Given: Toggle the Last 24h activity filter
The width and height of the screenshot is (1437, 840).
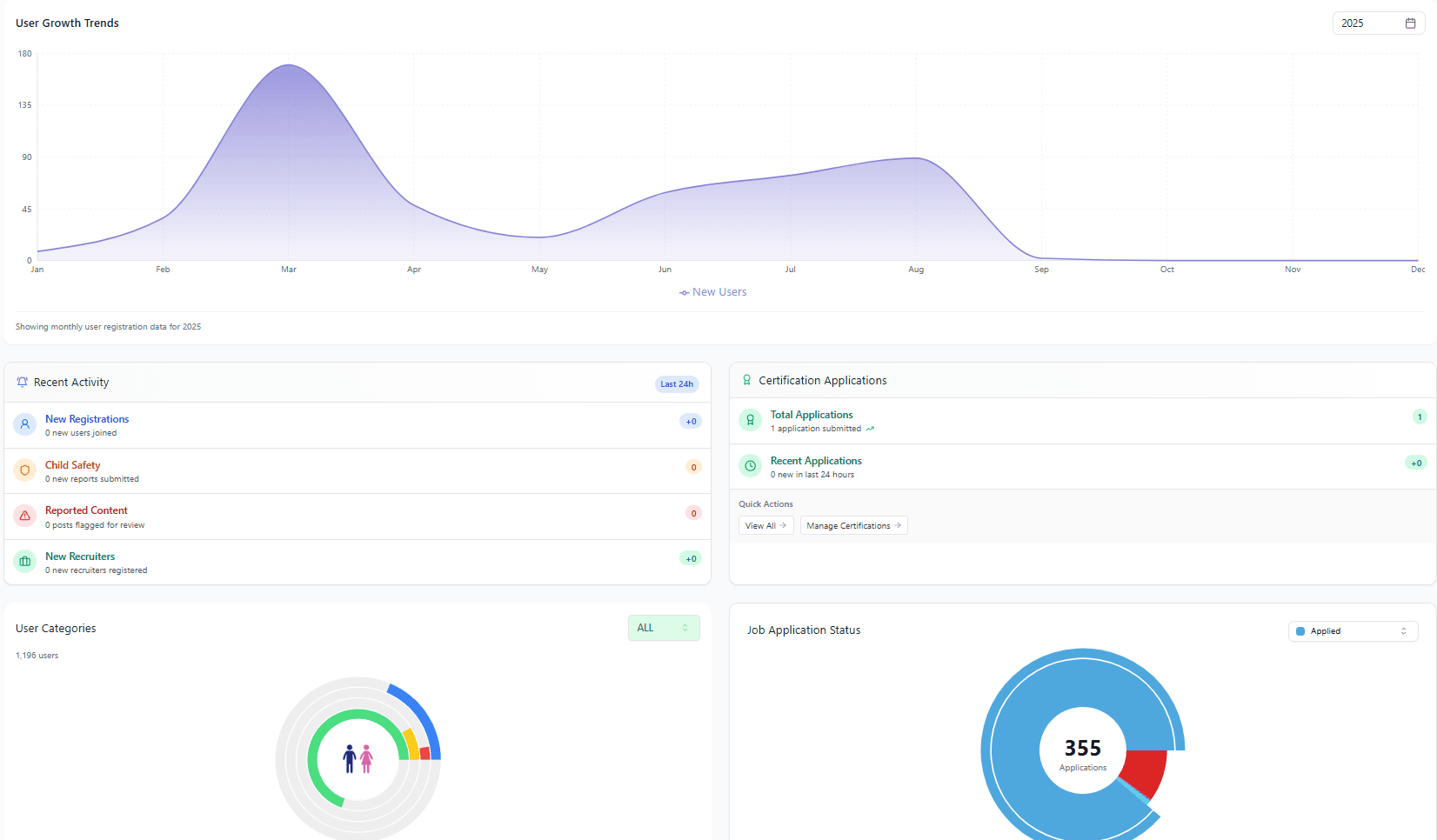Looking at the screenshot, I should coord(677,383).
